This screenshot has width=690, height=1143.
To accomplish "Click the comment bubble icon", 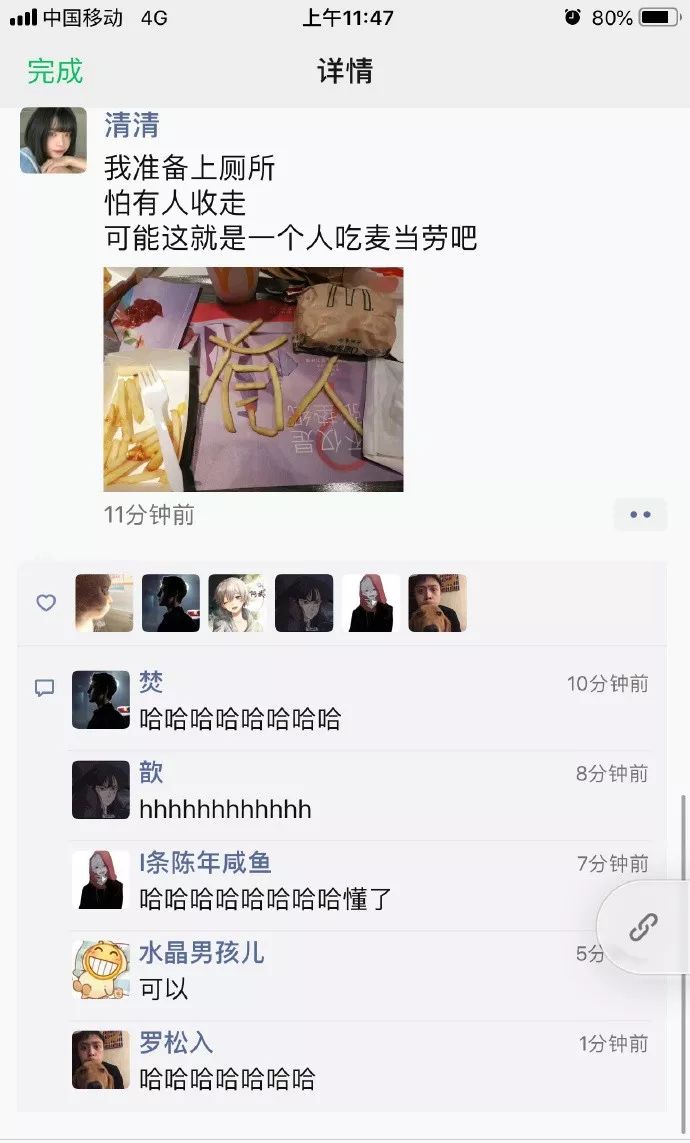I will tap(44, 688).
